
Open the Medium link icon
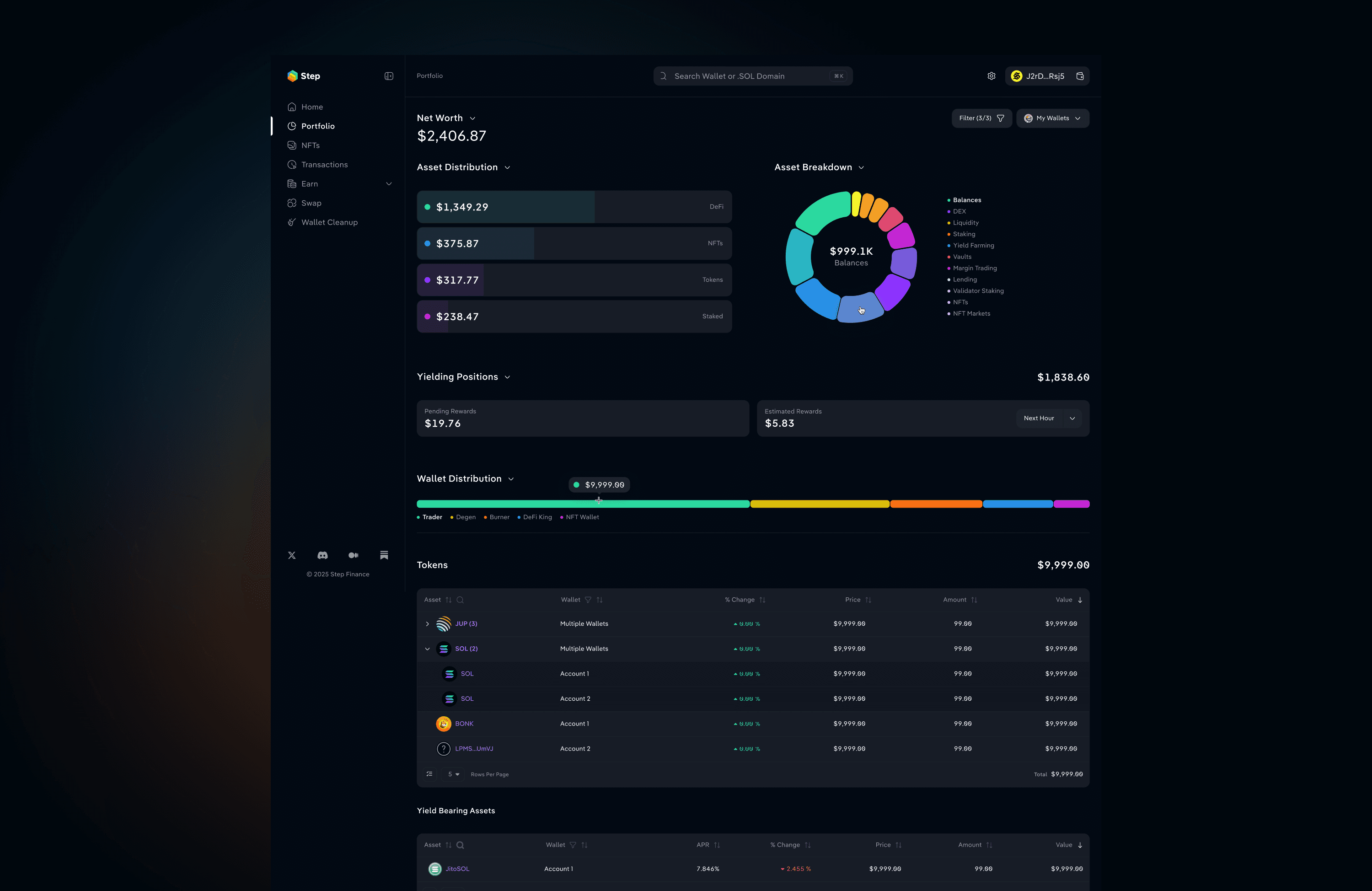click(354, 555)
